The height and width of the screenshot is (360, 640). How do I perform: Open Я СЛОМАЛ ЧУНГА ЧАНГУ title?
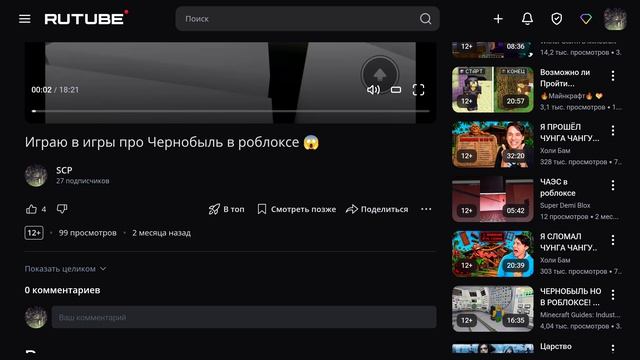[x=568, y=242]
